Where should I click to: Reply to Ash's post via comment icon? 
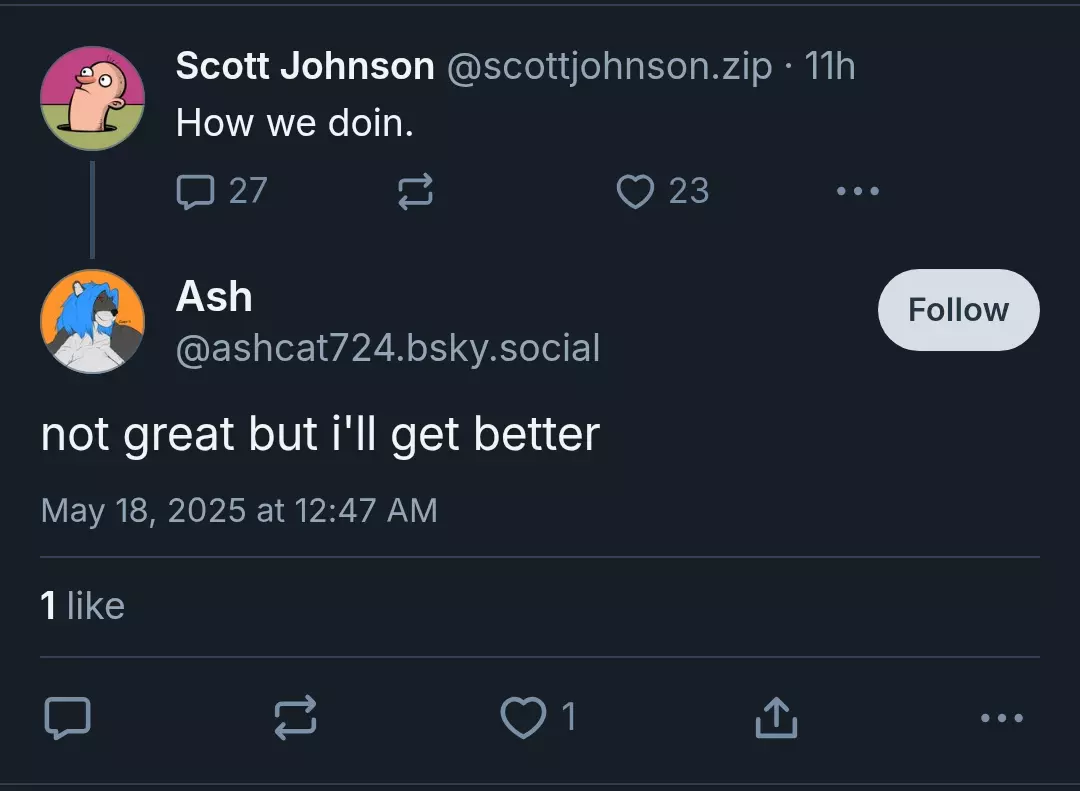click(68, 718)
